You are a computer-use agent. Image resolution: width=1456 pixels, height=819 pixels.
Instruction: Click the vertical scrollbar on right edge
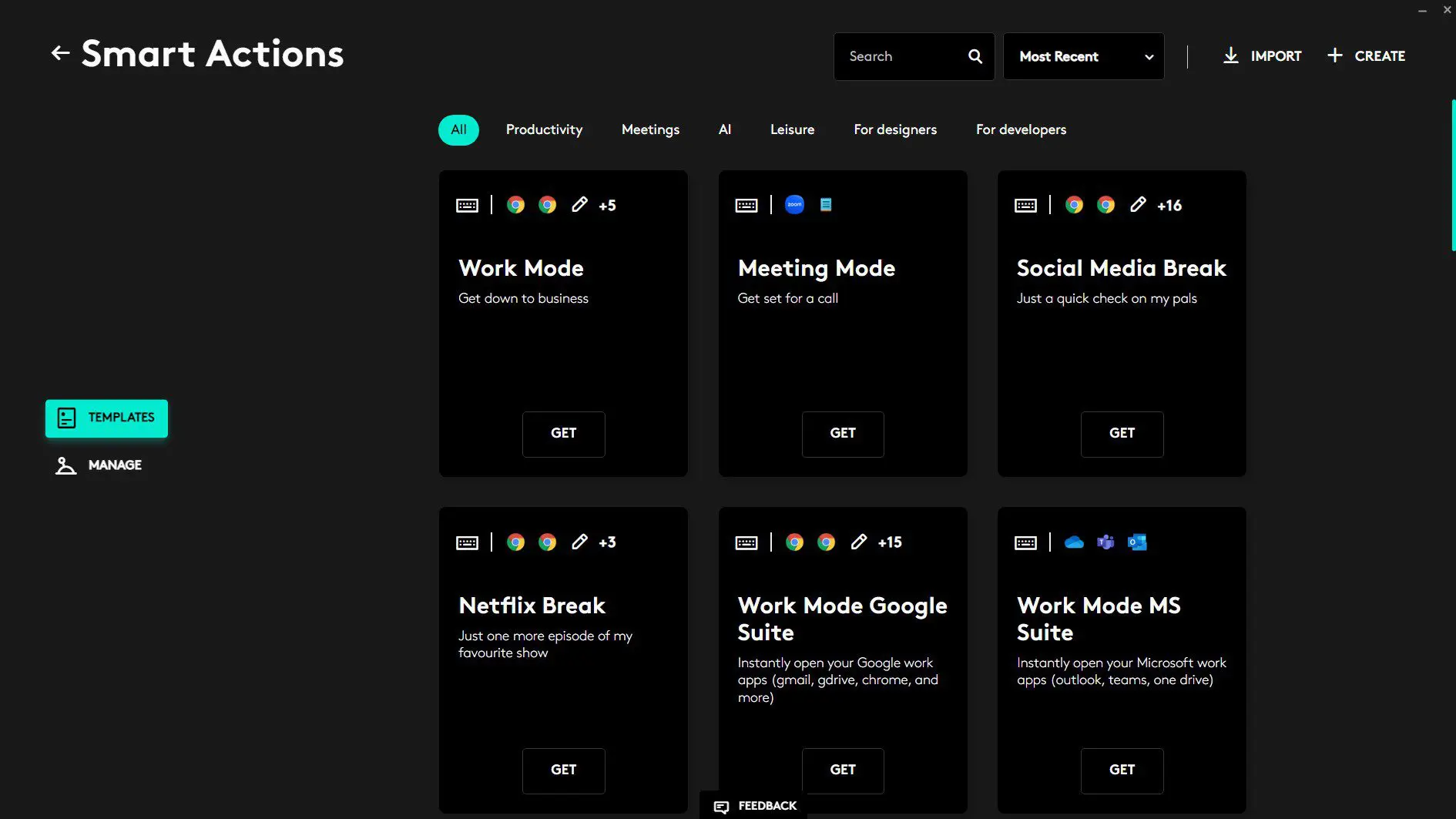1452,176
